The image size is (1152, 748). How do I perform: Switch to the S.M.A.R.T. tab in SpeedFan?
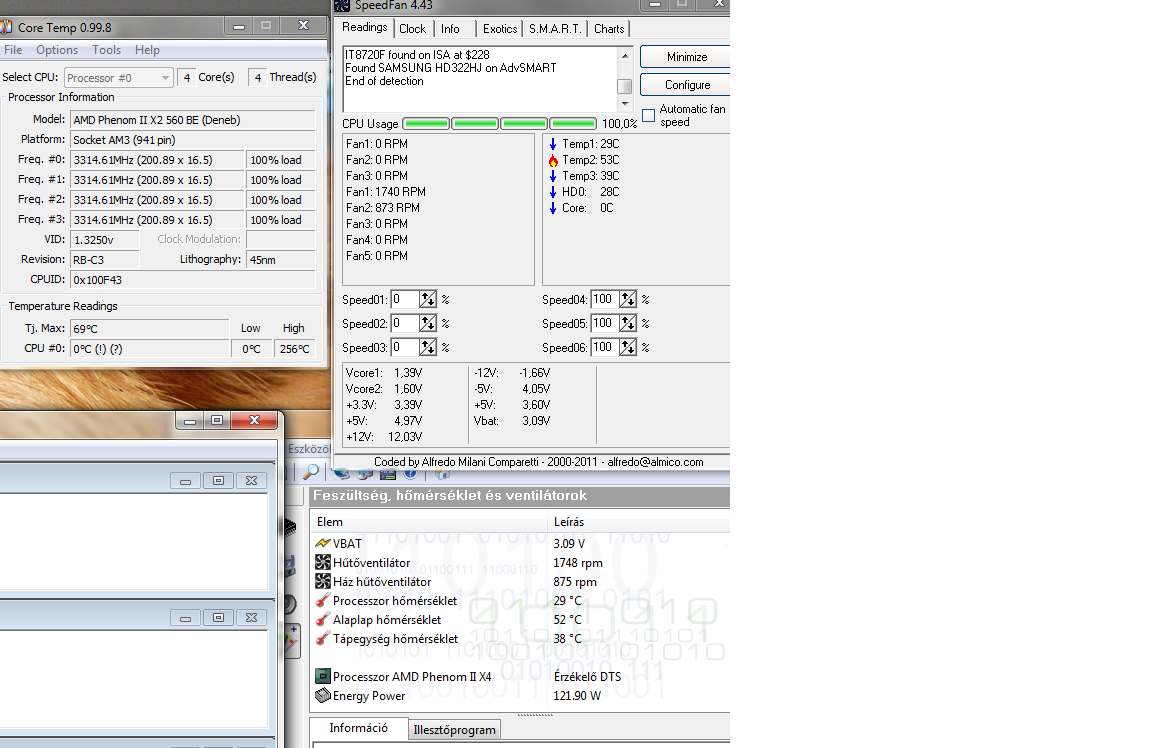pos(555,29)
